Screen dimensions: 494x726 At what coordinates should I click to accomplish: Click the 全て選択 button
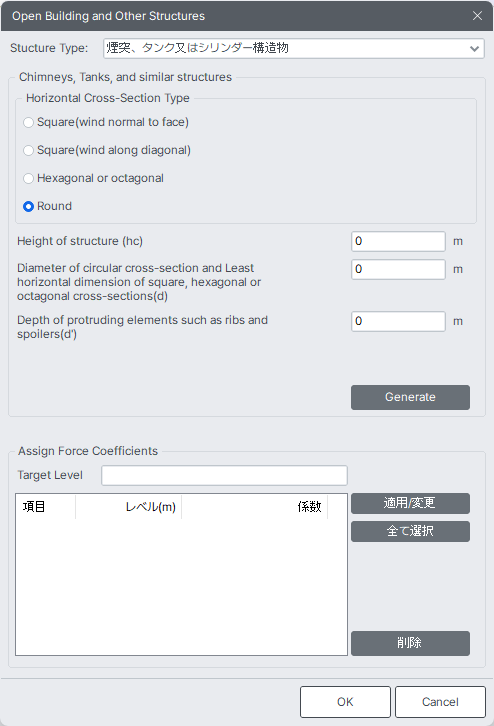click(x=410, y=531)
